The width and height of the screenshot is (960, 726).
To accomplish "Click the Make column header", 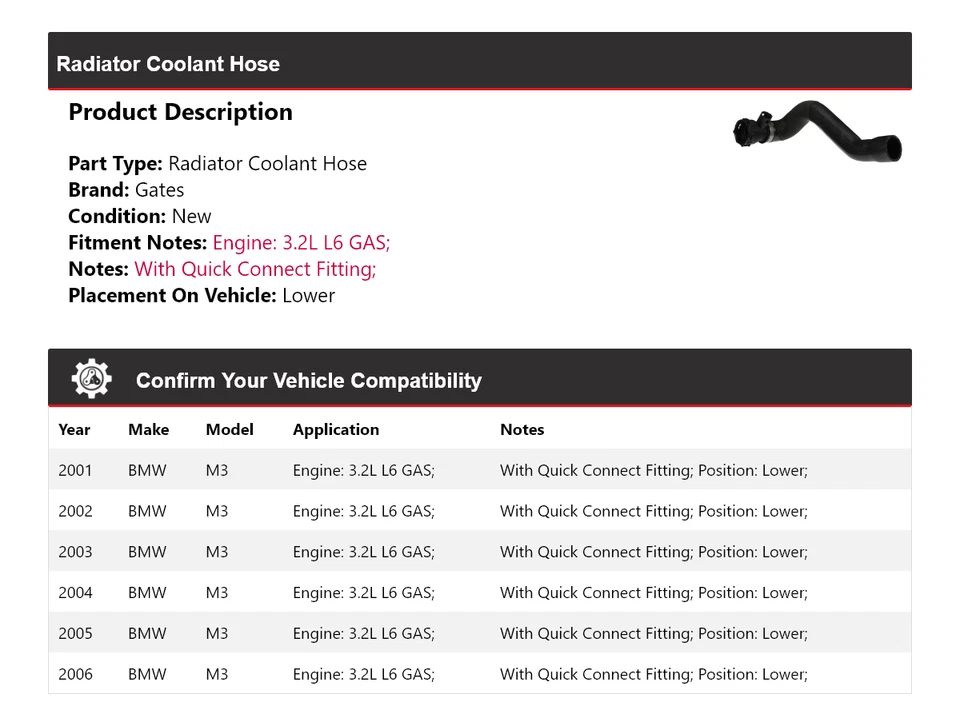I will 148,429.
